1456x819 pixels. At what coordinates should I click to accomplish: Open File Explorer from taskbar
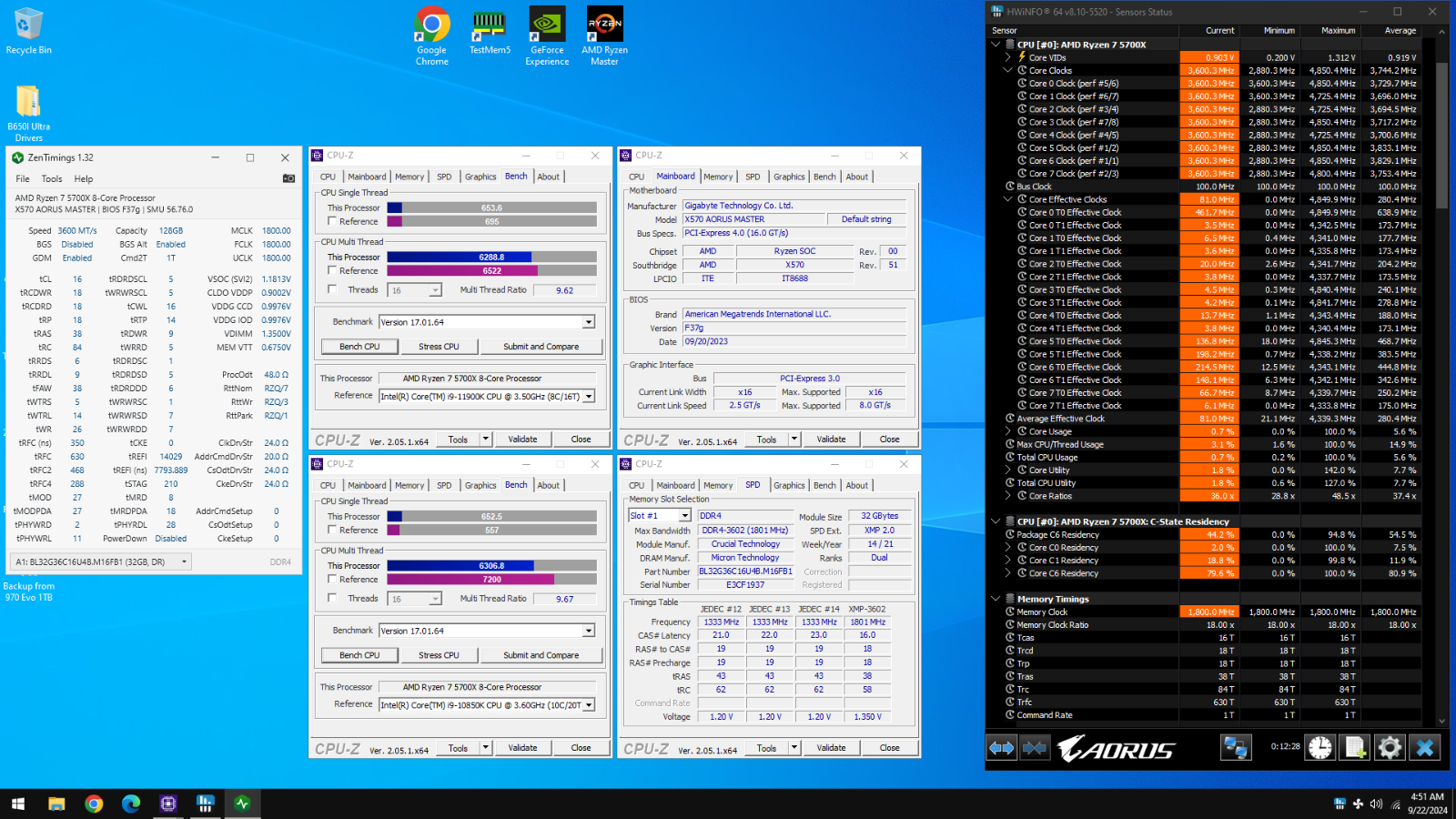point(56,804)
